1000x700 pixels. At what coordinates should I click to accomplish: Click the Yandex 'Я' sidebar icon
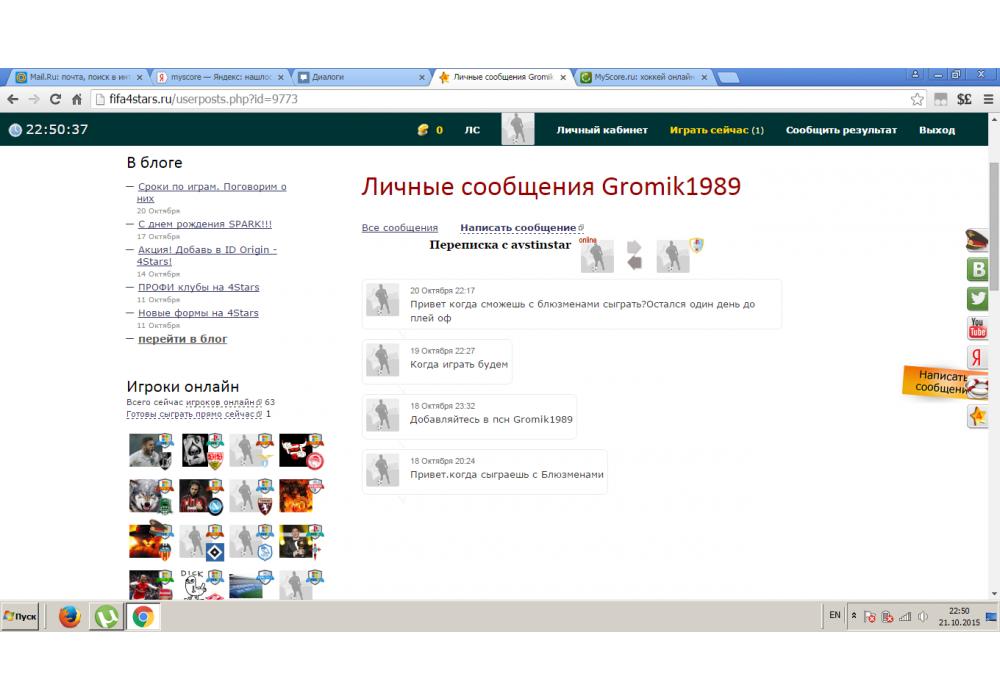click(x=977, y=358)
